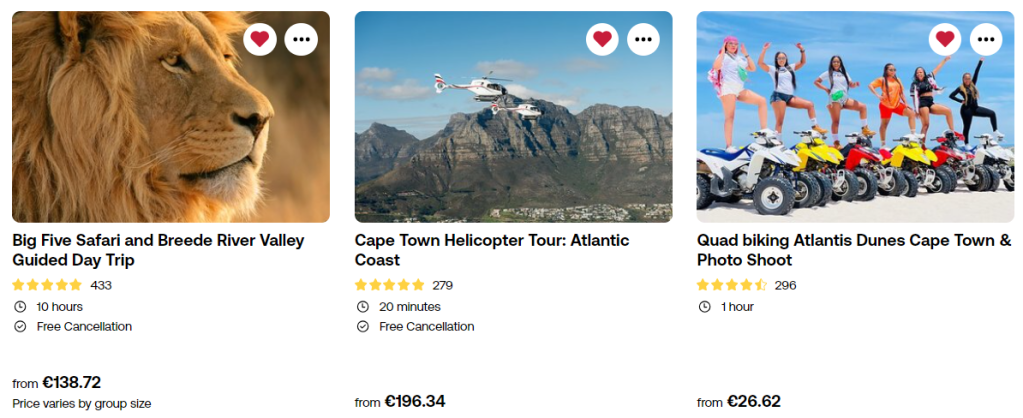Open Big Five Safari and Breede River title
The image size is (1023, 418).
[x=158, y=250]
